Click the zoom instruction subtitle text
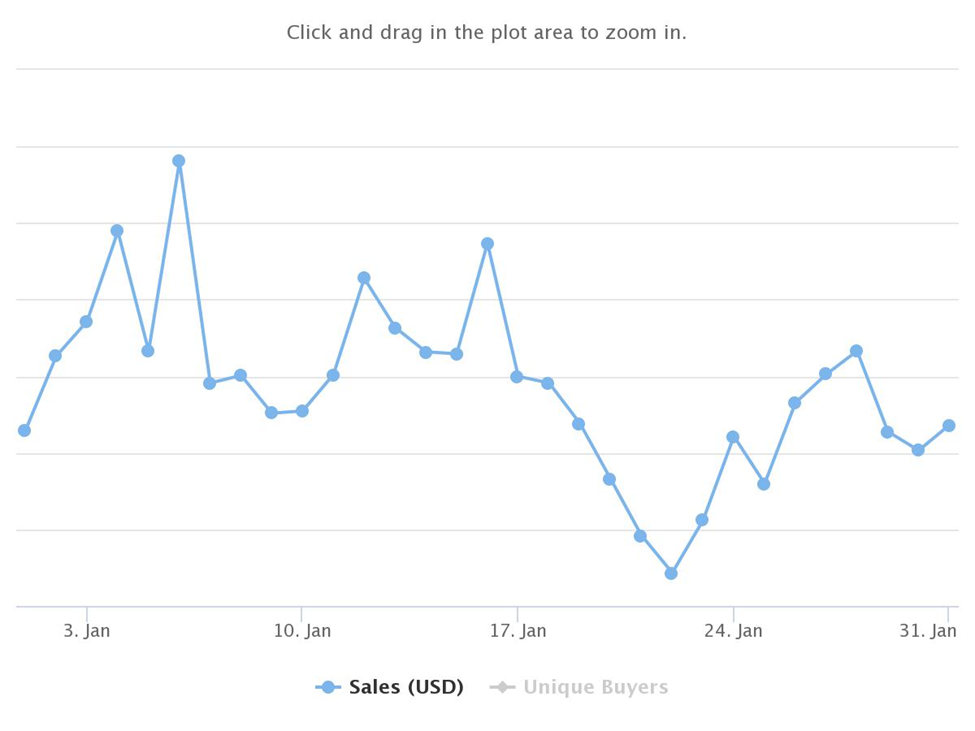This screenshot has height=731, width=975. 487,33
